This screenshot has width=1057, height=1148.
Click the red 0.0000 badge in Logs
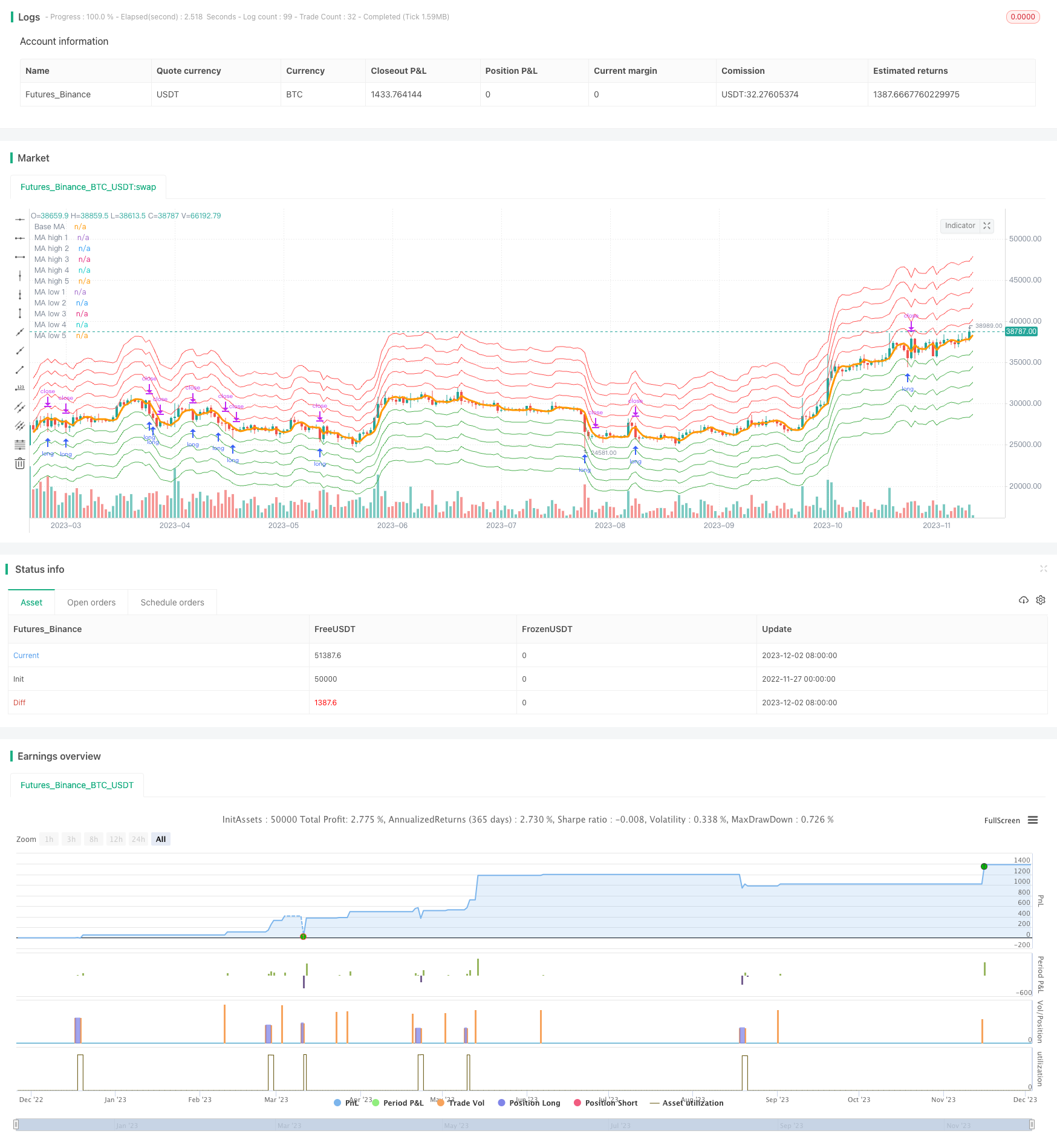point(1023,17)
